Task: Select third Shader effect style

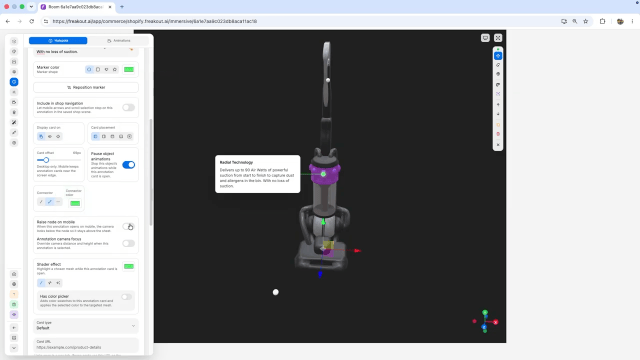Action: [x=58, y=282]
